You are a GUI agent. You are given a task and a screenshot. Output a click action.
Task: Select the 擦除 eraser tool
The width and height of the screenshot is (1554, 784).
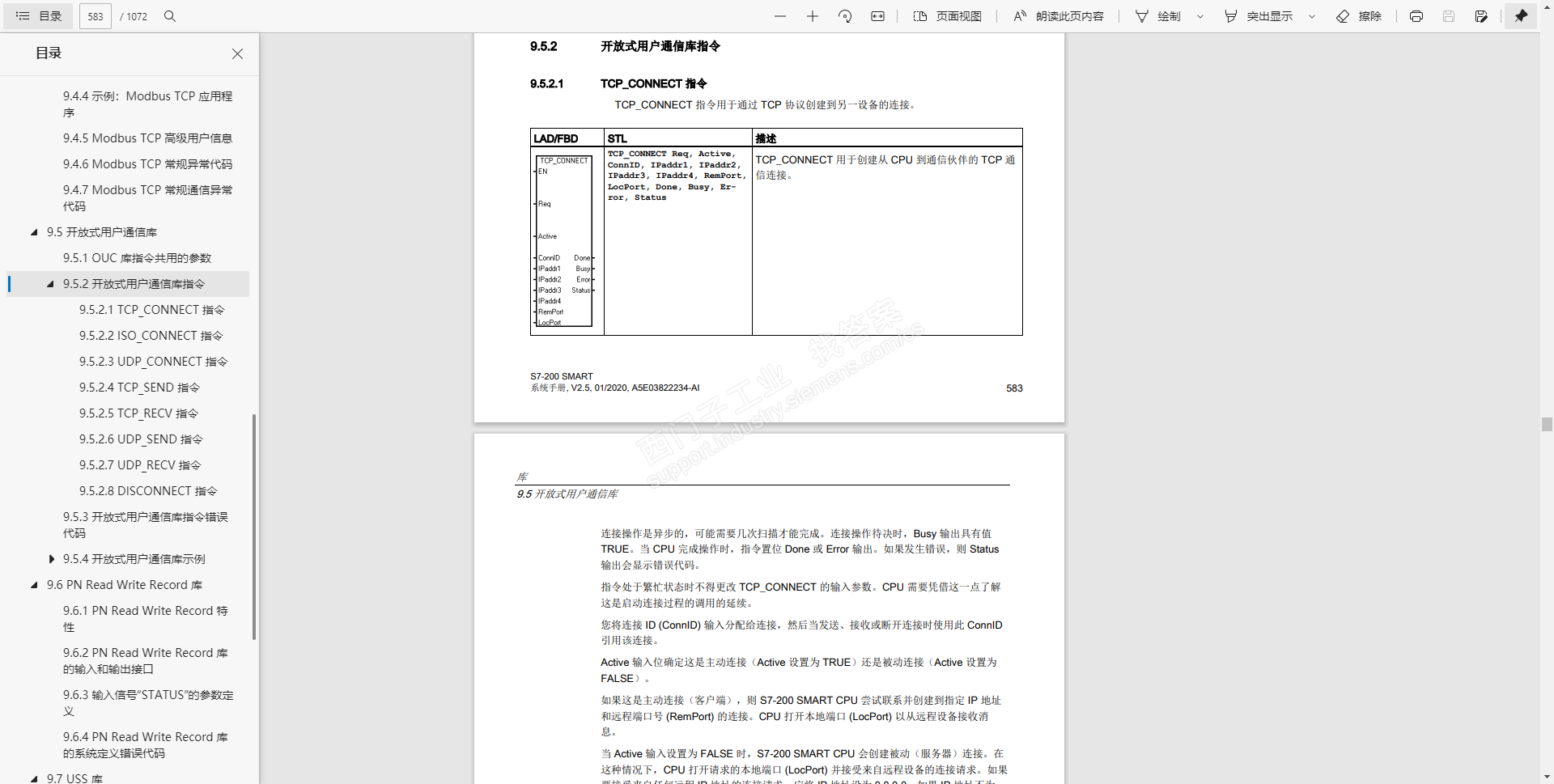click(1359, 16)
